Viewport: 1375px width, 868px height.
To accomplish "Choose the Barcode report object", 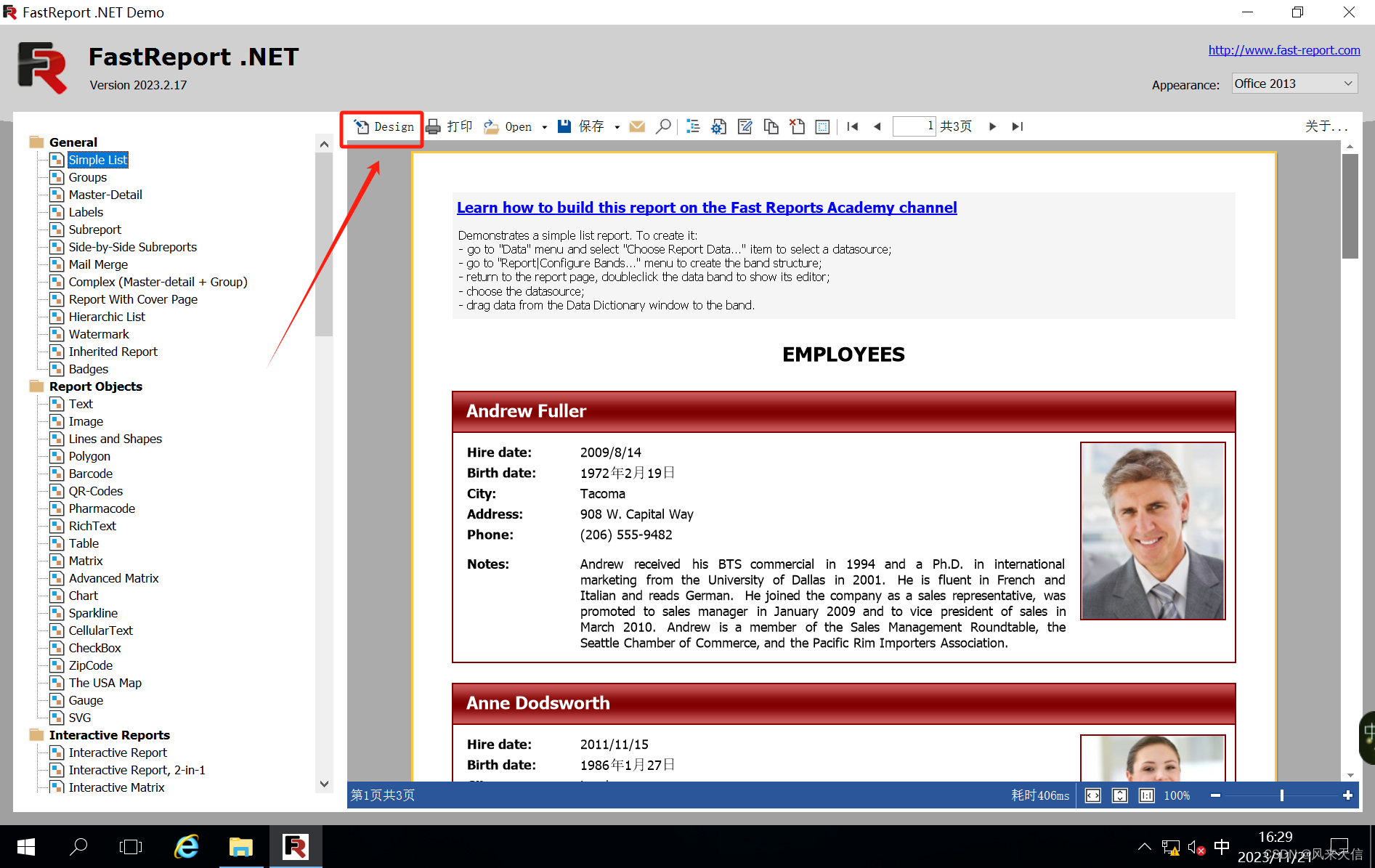I will 90,473.
